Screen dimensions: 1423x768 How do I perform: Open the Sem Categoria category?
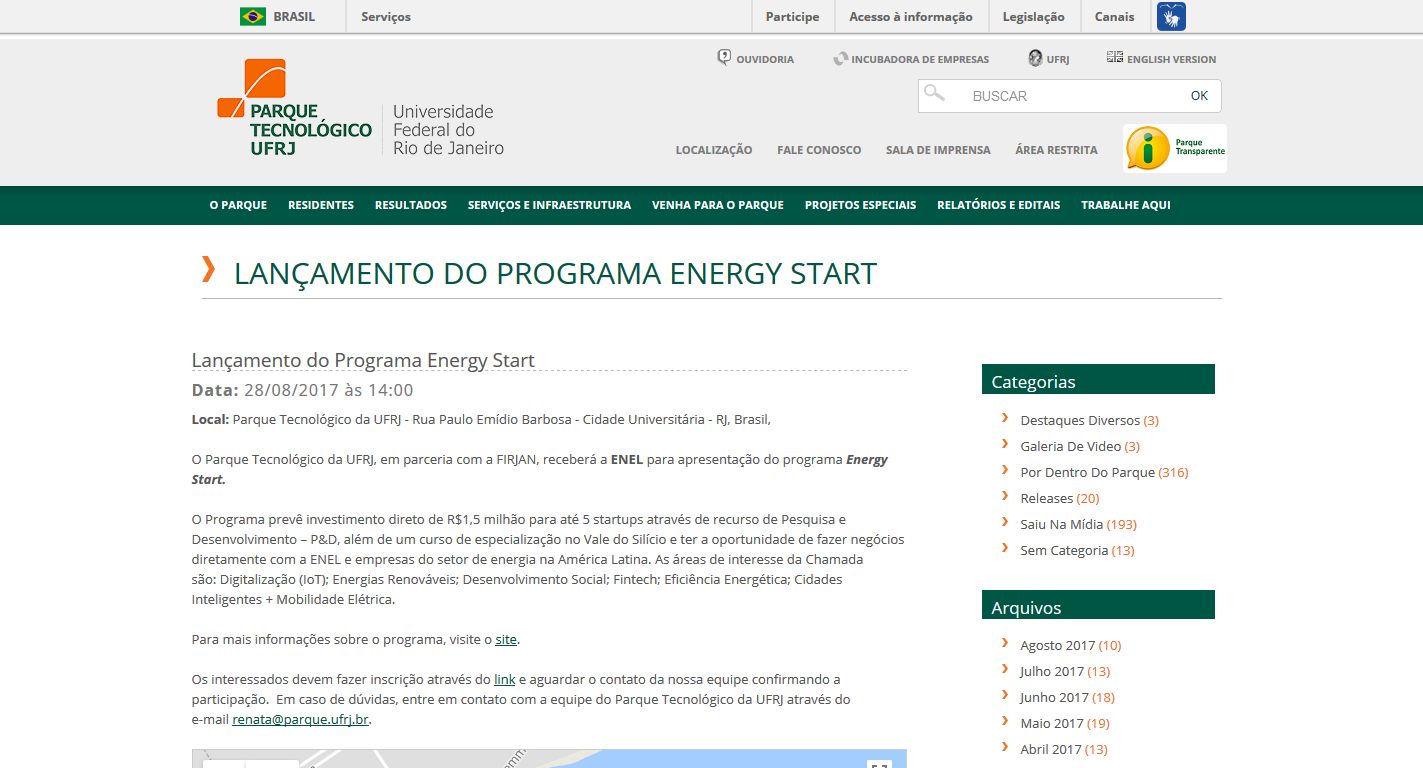tap(1064, 550)
